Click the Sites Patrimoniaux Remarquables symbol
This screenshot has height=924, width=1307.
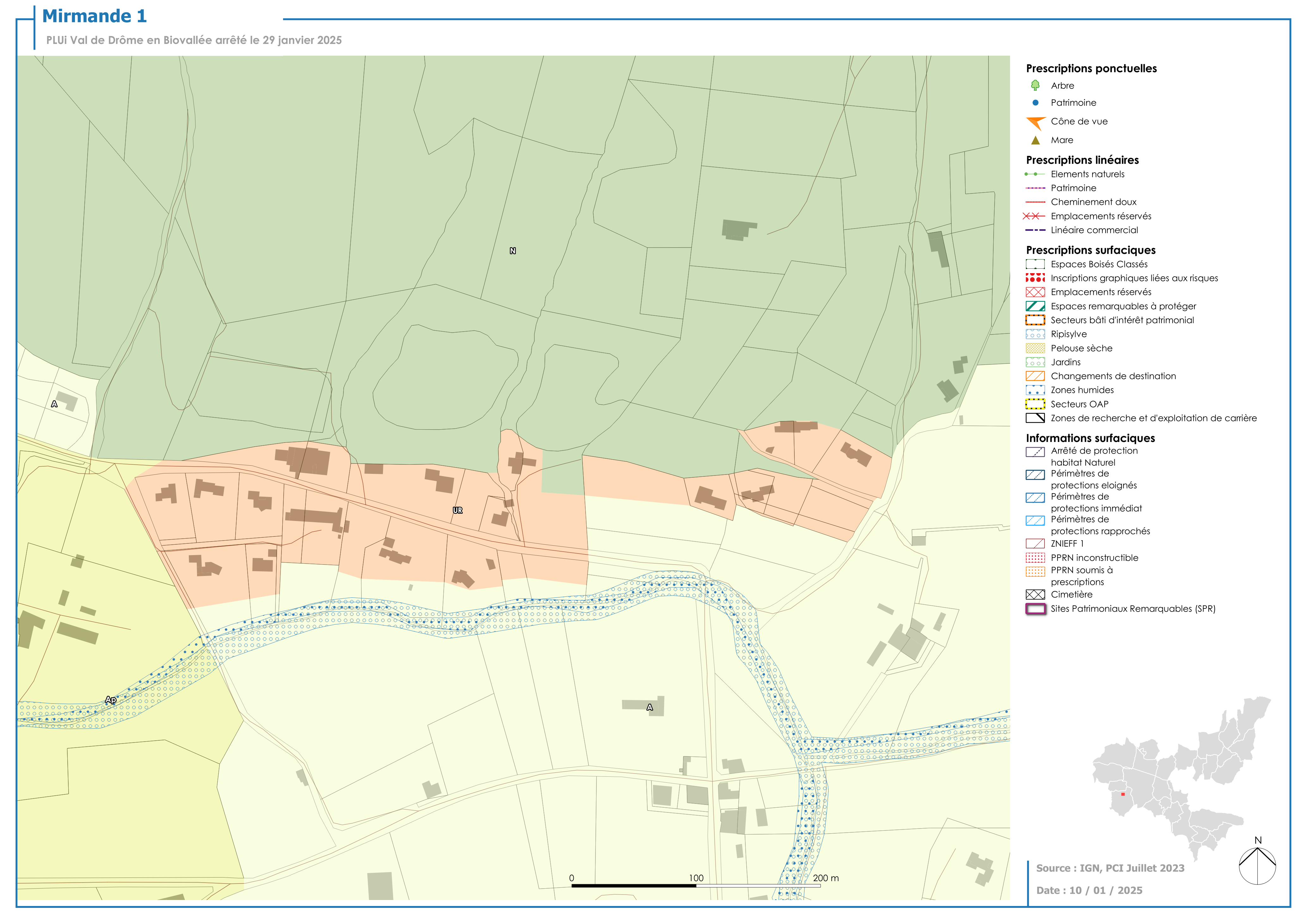(1035, 609)
